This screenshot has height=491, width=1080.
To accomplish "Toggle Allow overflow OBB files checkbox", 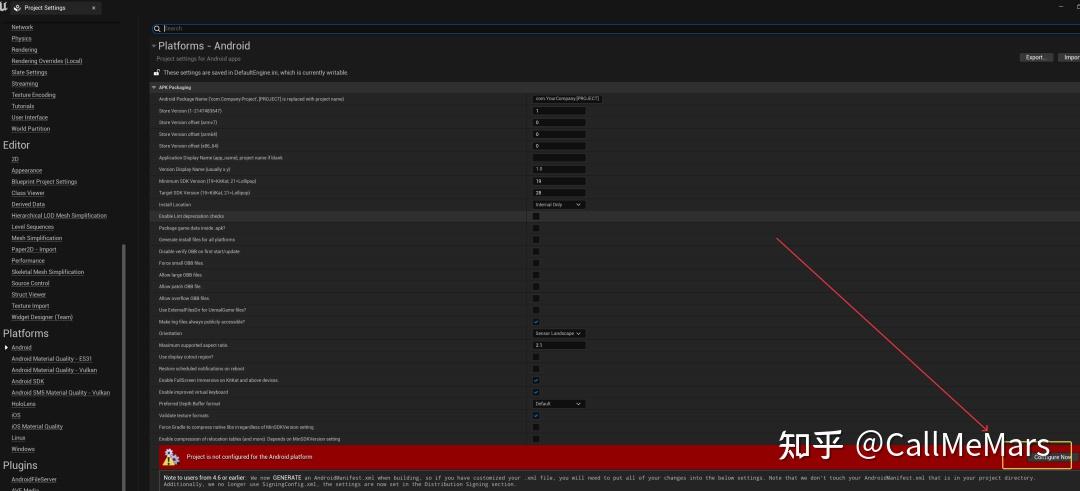I will coord(536,298).
